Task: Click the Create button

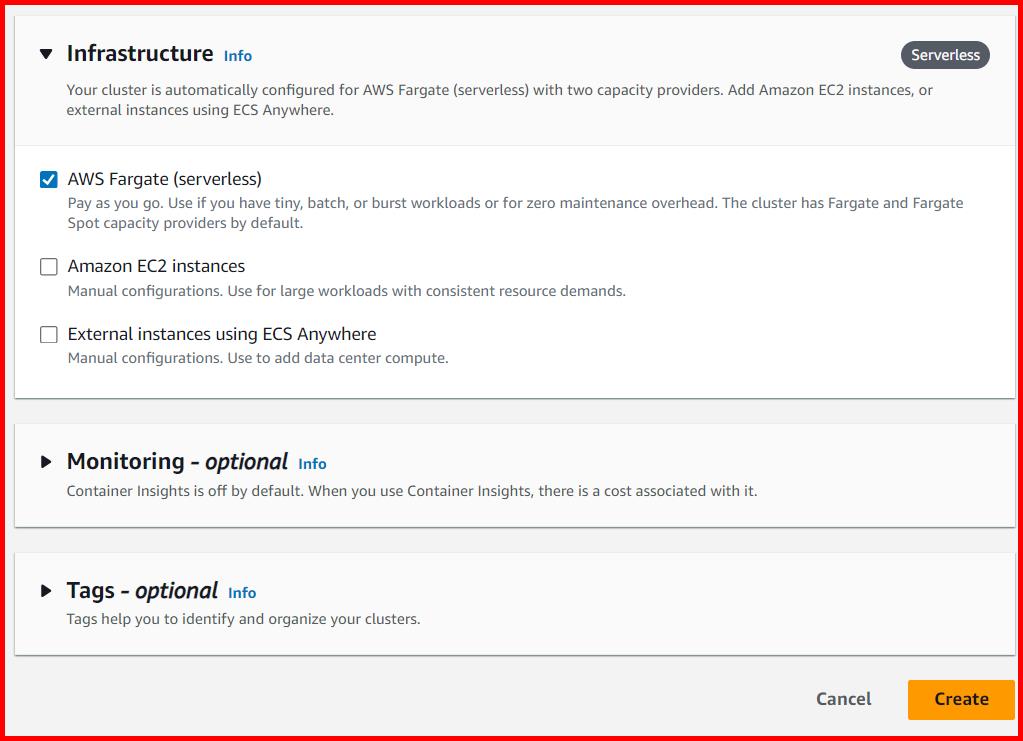Action: 960,699
